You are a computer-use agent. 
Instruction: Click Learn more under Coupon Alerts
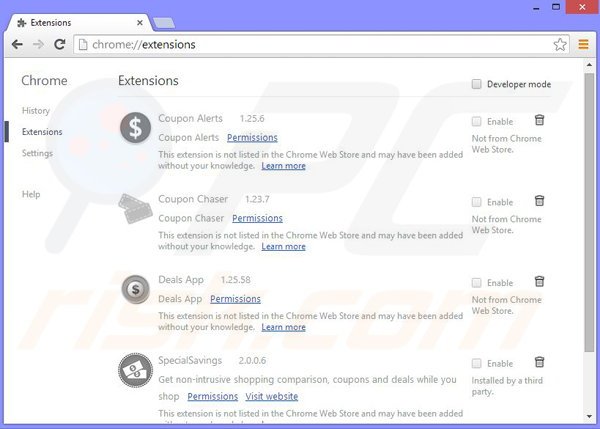(x=284, y=166)
